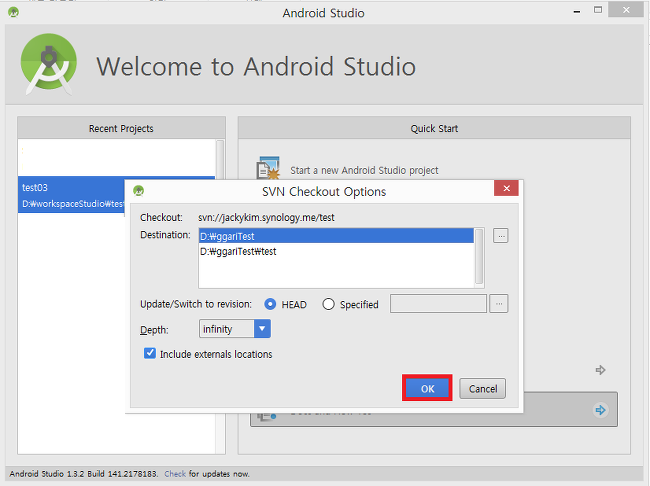Image resolution: width=650 pixels, height=486 pixels.
Task: Click Start a new Android Studio project icon
Action: [268, 168]
